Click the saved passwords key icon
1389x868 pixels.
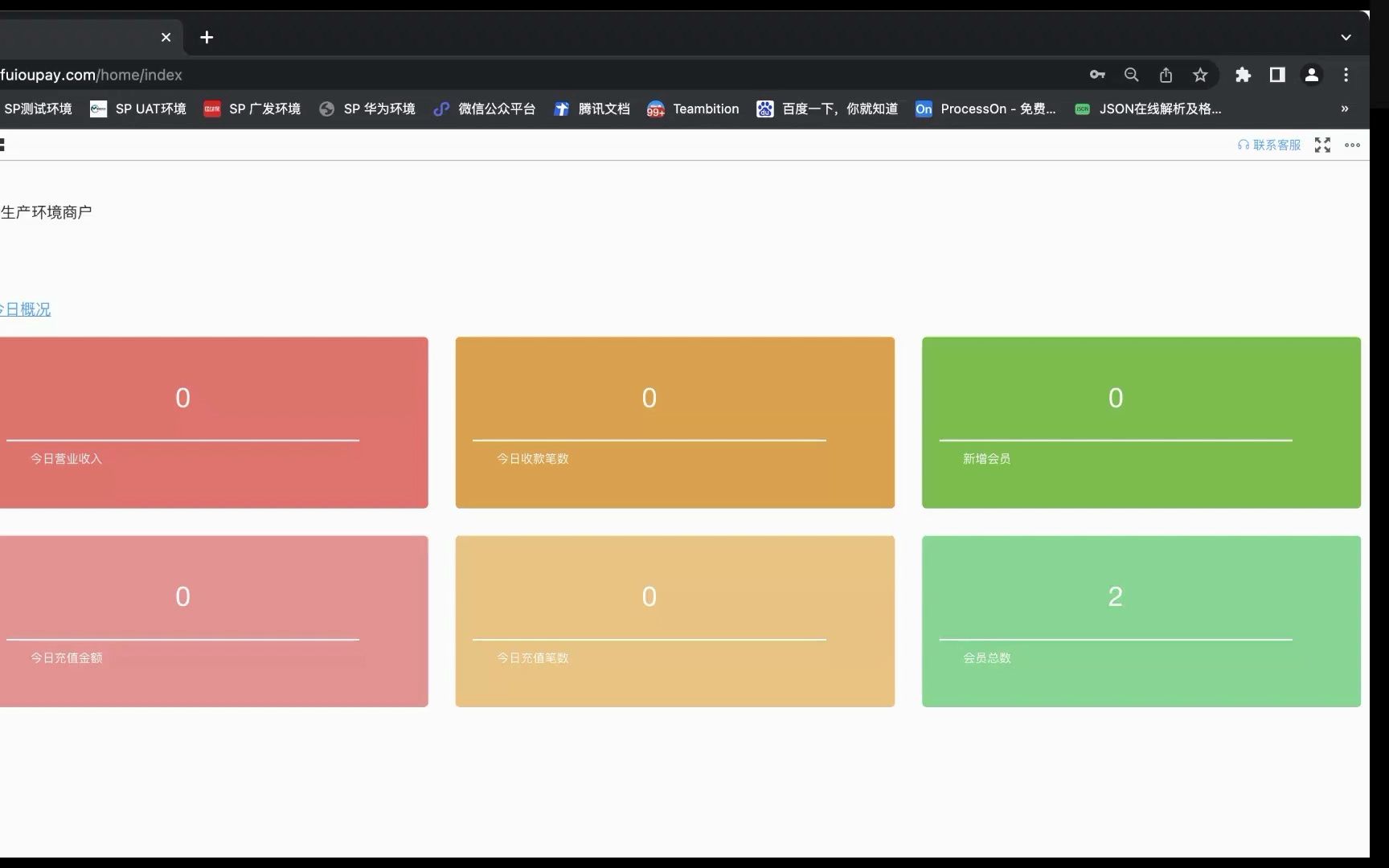pyautogui.click(x=1097, y=75)
